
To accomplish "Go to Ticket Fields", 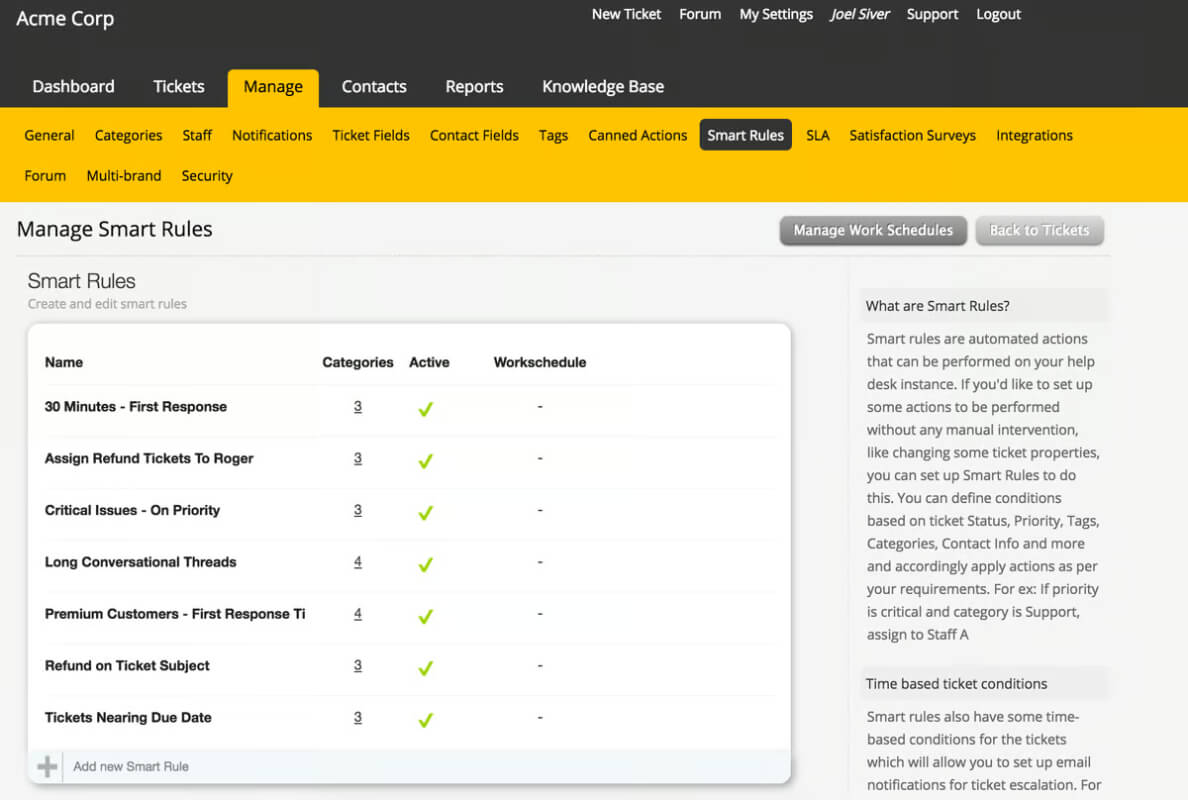I will click(370, 135).
